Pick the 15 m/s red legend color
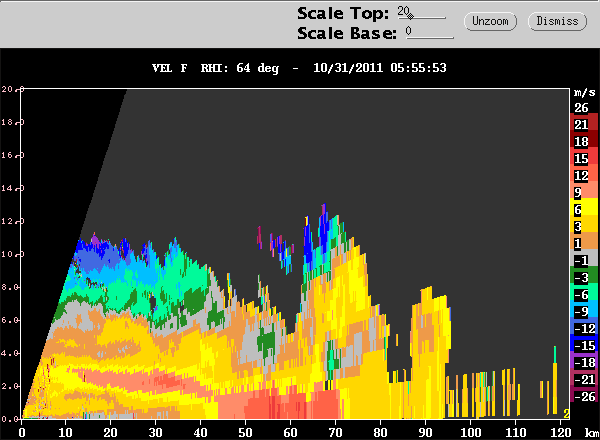This screenshot has width=600, height=440. point(584,158)
